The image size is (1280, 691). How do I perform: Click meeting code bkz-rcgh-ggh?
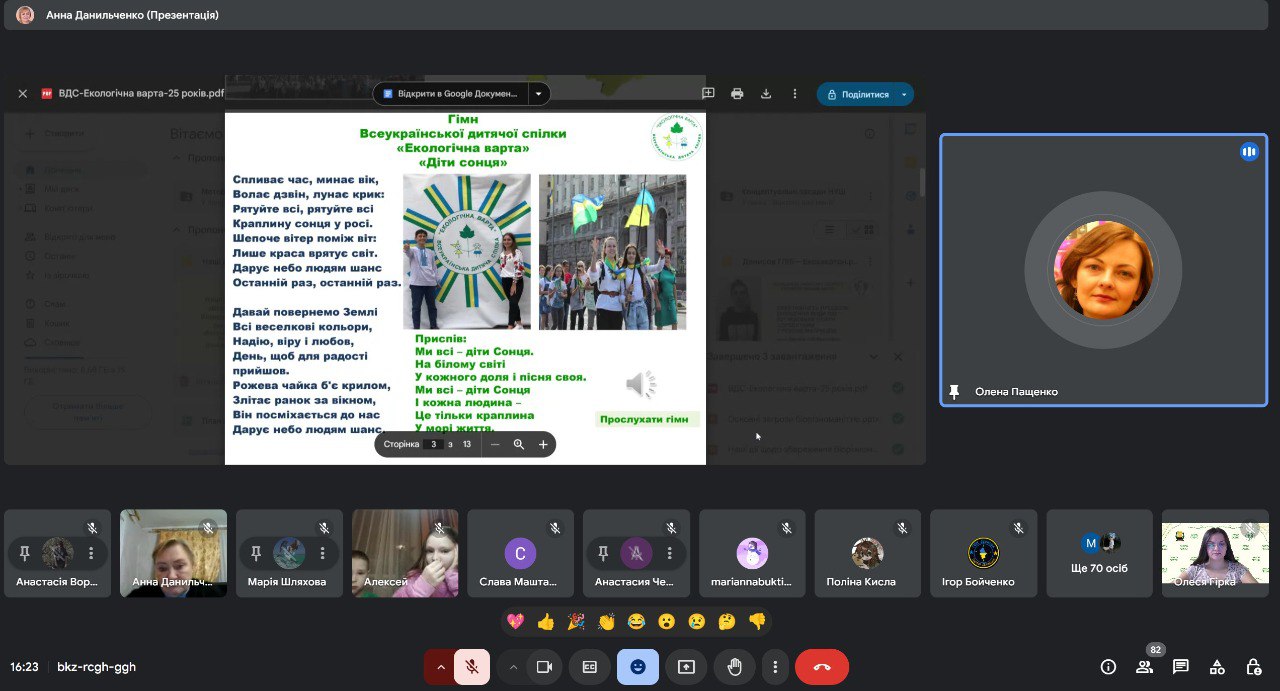click(96, 667)
